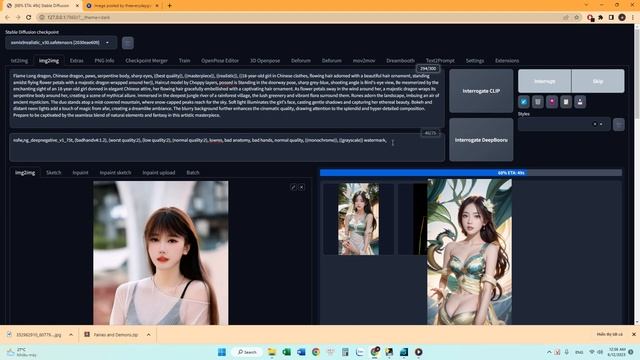The image size is (640, 360).
Task: Click the refresh button beside Styles dropdown
Action: pyautogui.click(x=619, y=124)
